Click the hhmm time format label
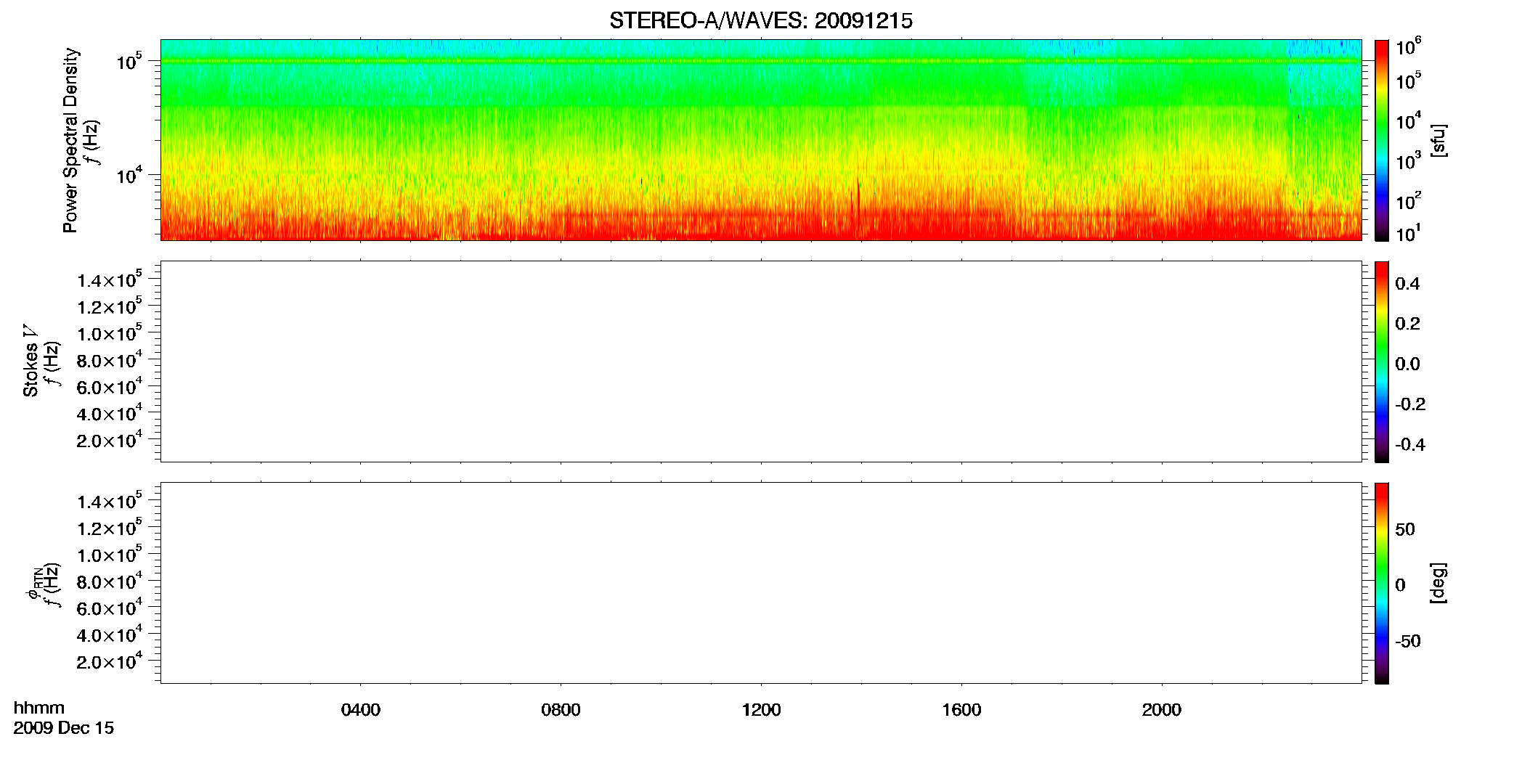1522x784 pixels. pyautogui.click(x=39, y=708)
